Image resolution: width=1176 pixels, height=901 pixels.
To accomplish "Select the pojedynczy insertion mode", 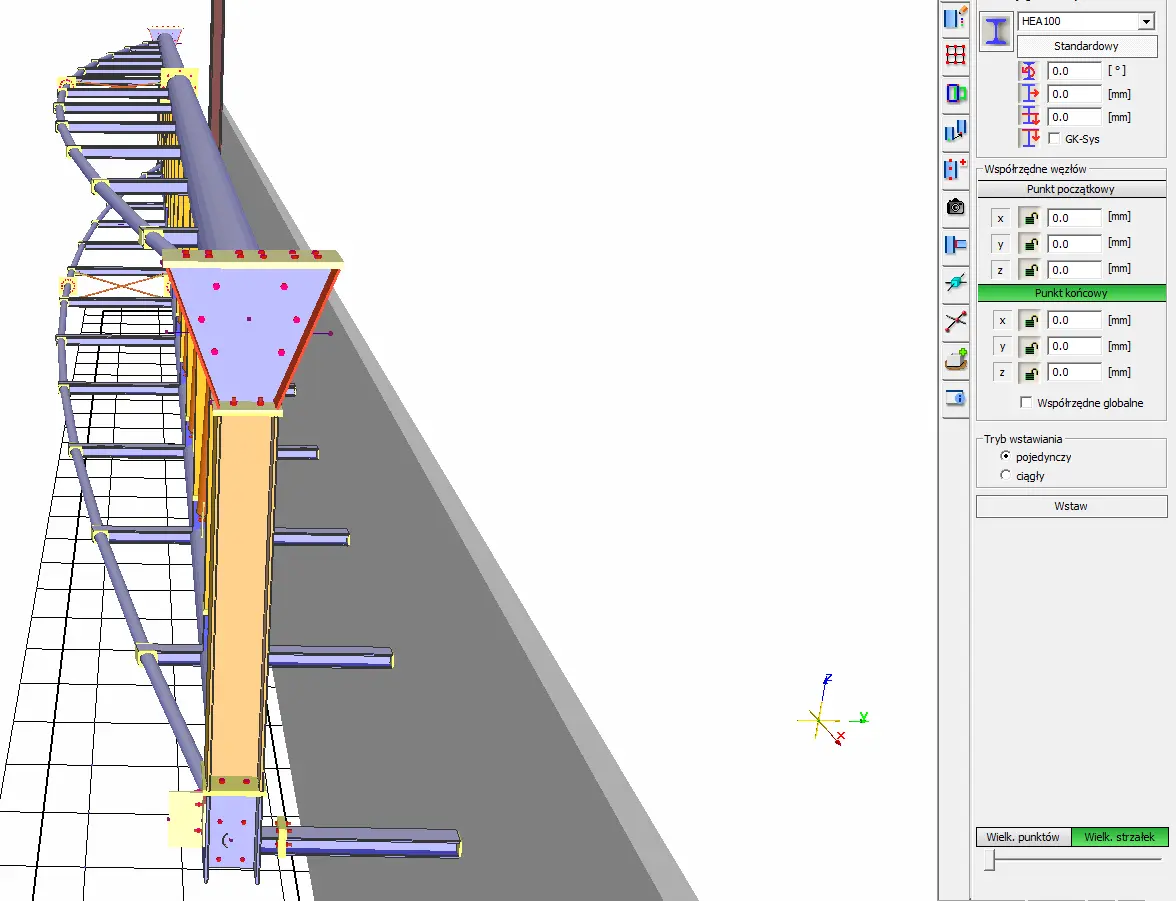I will coord(1006,456).
